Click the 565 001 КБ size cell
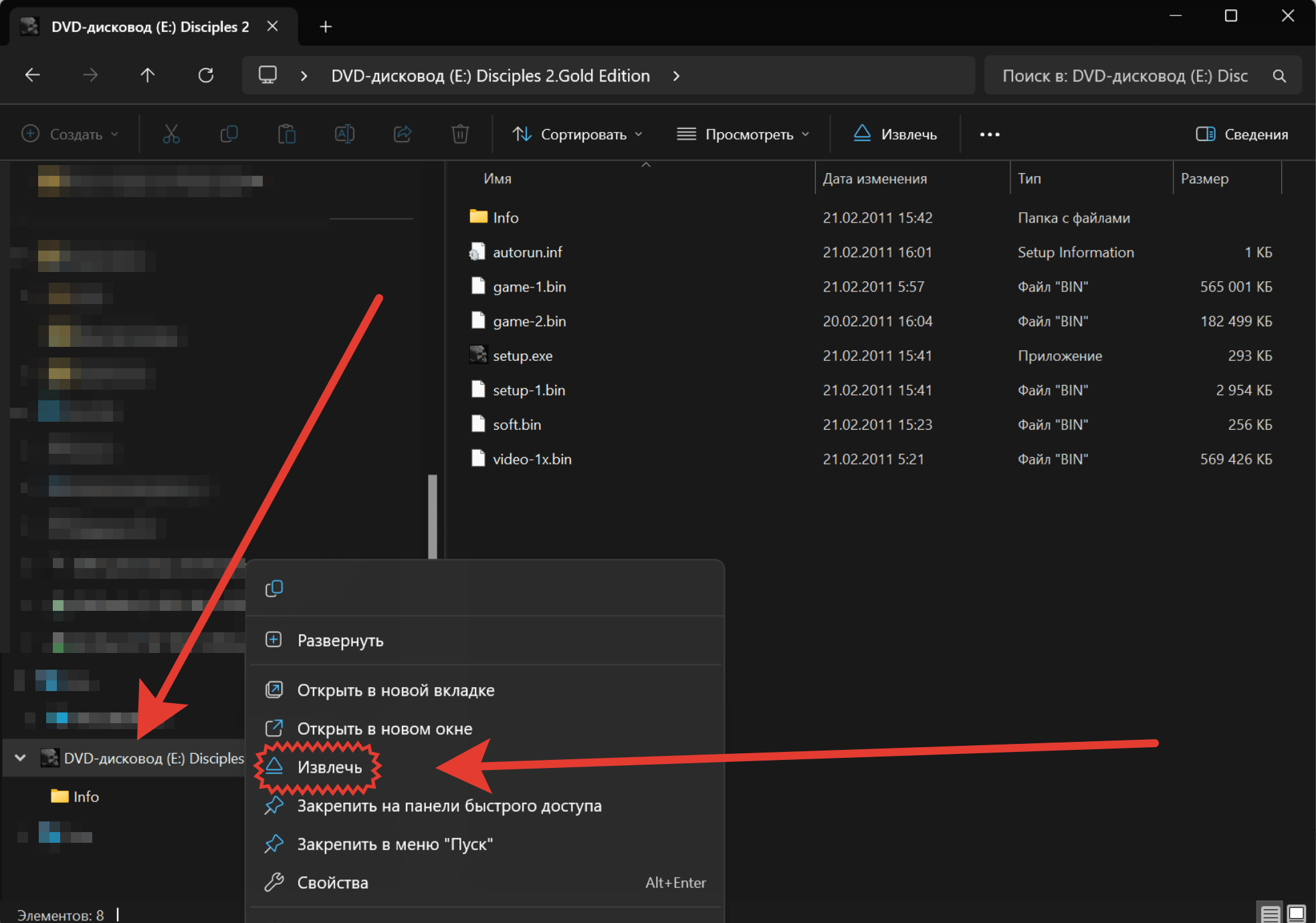This screenshot has width=1316, height=923. point(1236,287)
